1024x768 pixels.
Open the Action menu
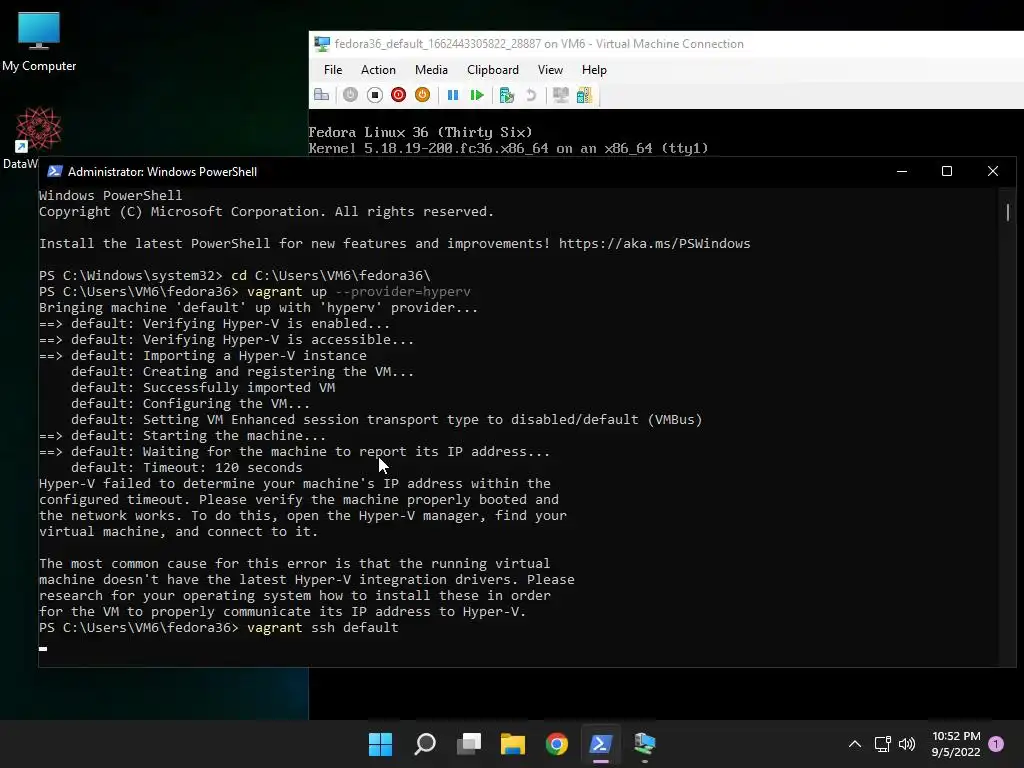(x=378, y=70)
